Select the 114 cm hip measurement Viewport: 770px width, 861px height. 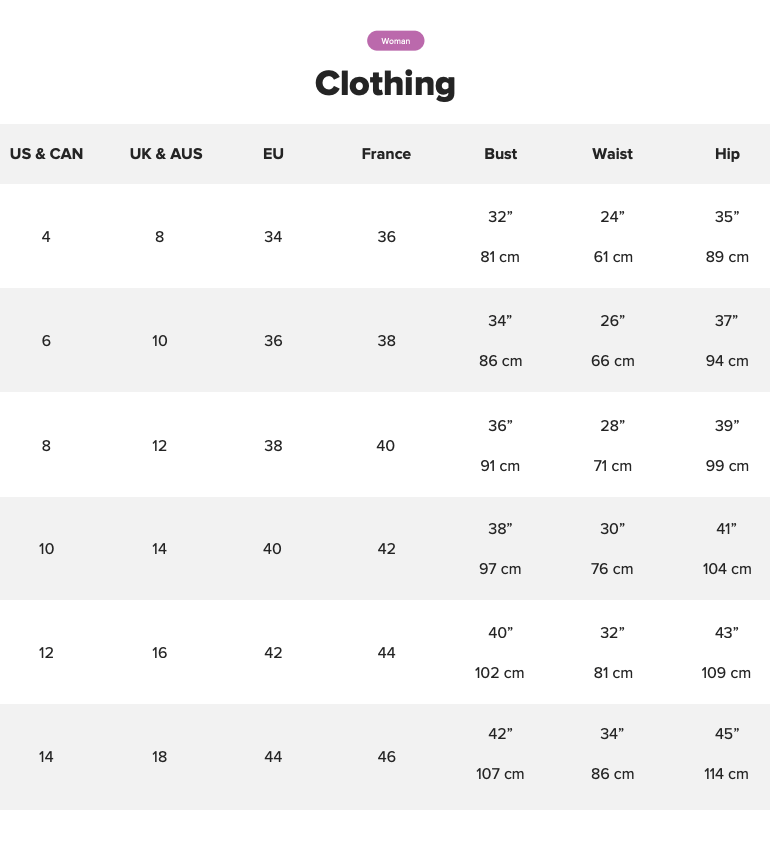[726, 774]
